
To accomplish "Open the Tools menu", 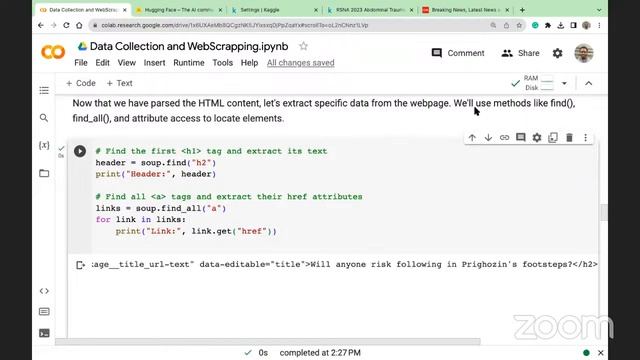I will tap(222, 63).
